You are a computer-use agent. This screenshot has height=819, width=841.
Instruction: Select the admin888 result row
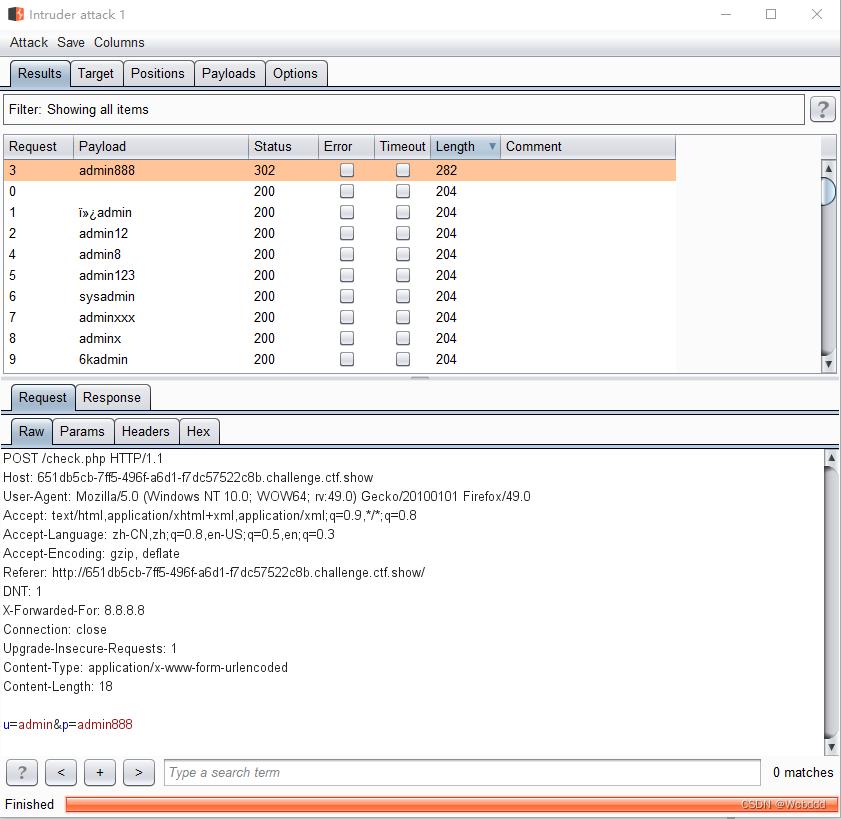point(340,170)
